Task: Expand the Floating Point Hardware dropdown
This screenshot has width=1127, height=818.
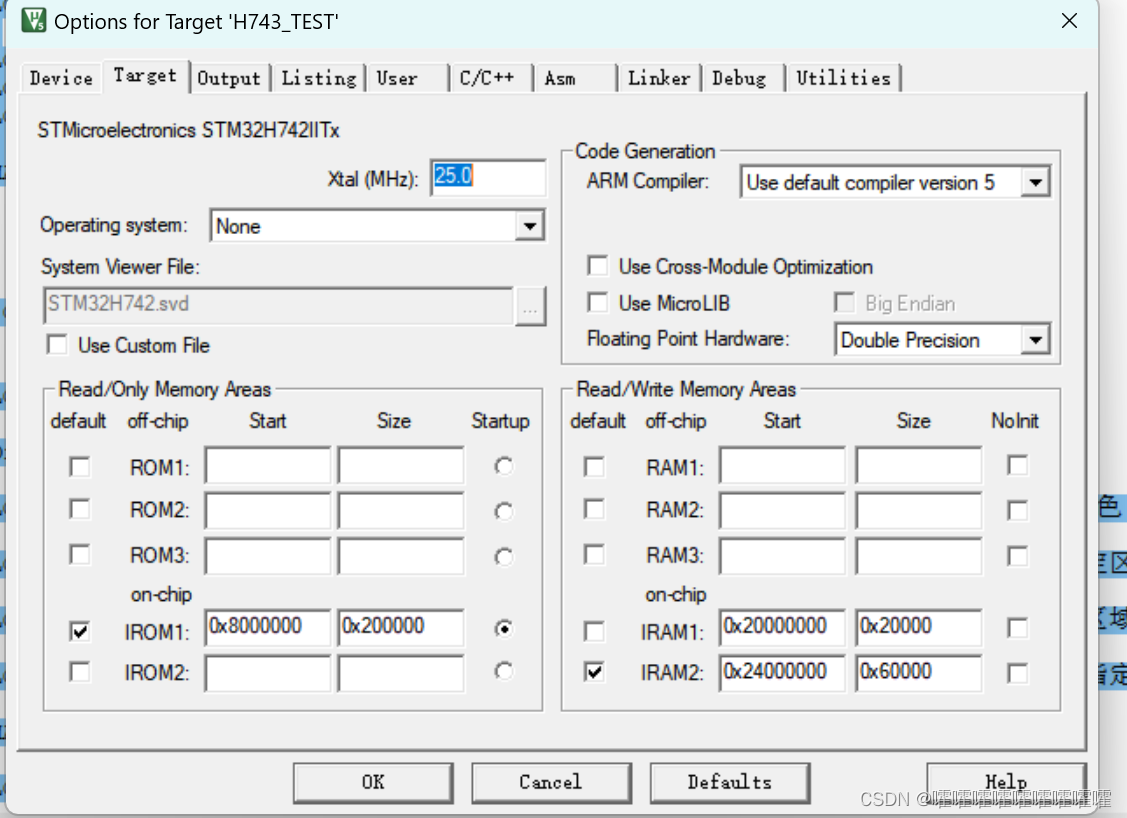Action: coord(1035,339)
